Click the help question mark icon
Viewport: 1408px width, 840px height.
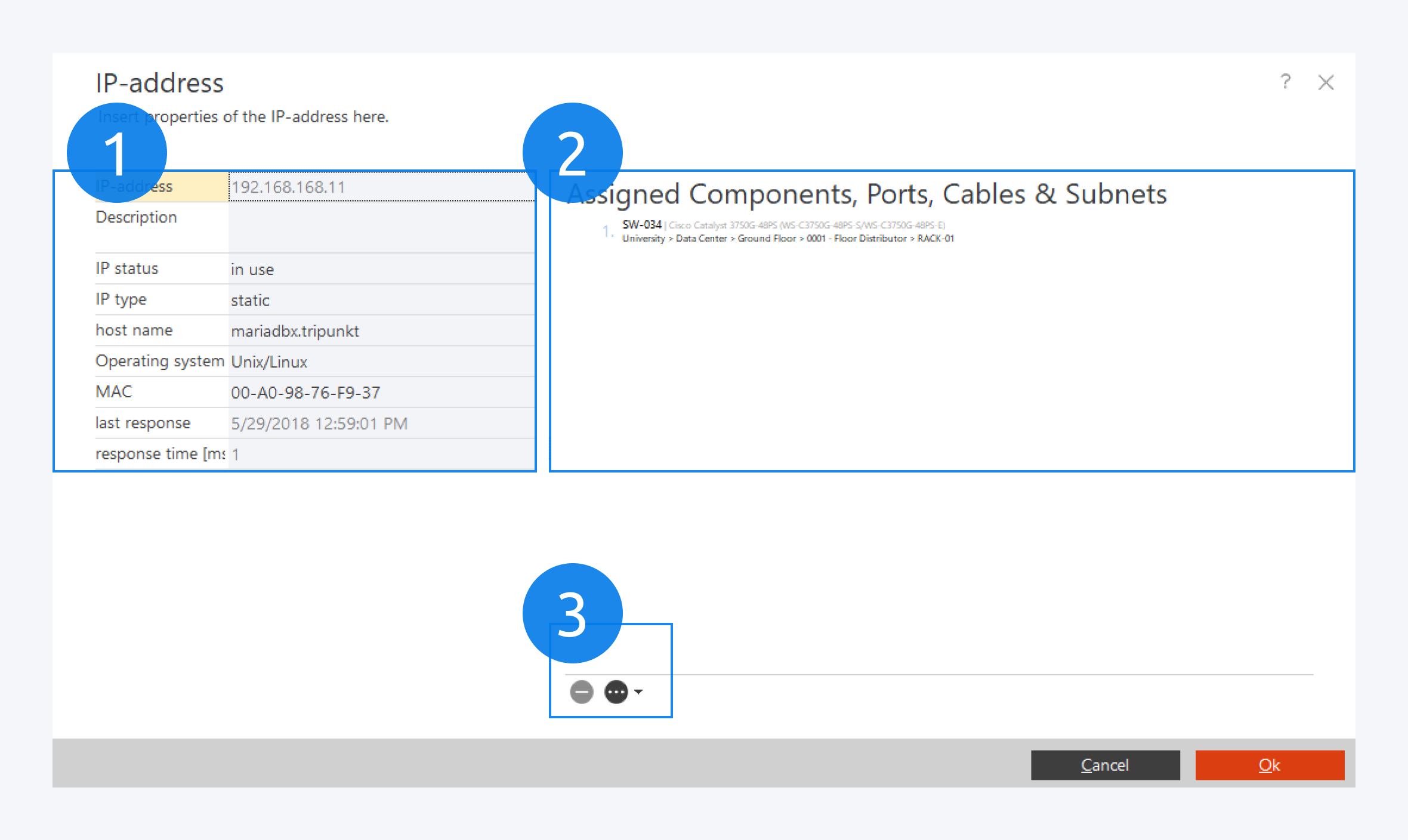(1285, 82)
